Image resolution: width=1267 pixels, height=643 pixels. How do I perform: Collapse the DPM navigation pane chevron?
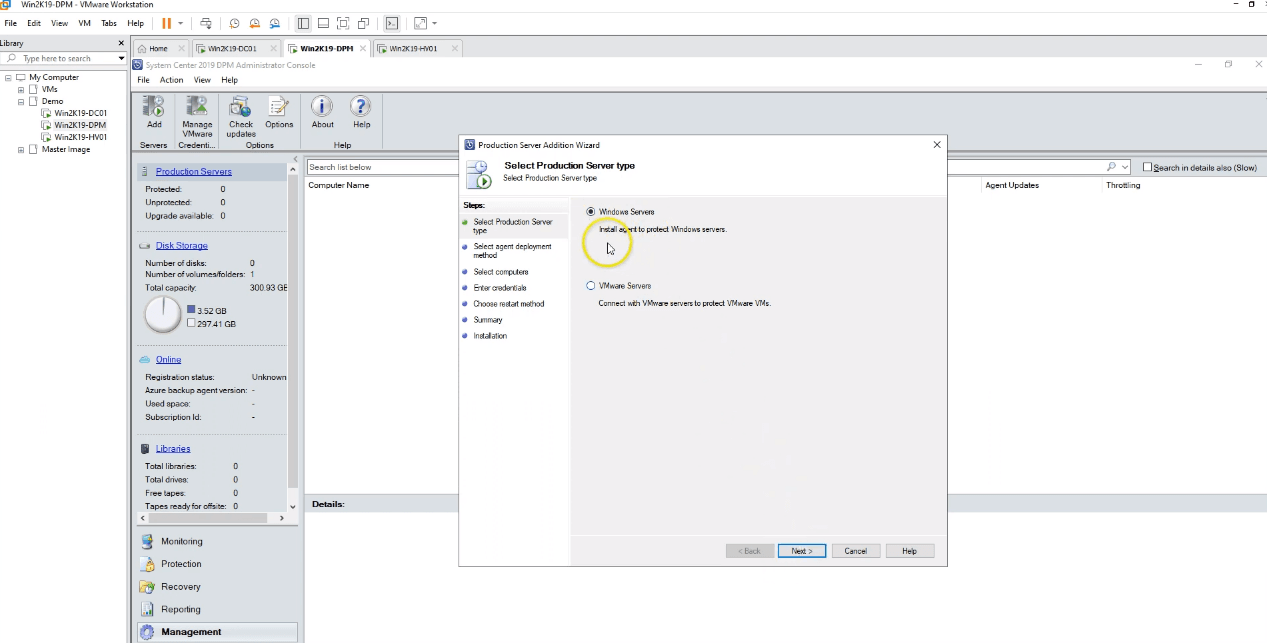pos(294,160)
